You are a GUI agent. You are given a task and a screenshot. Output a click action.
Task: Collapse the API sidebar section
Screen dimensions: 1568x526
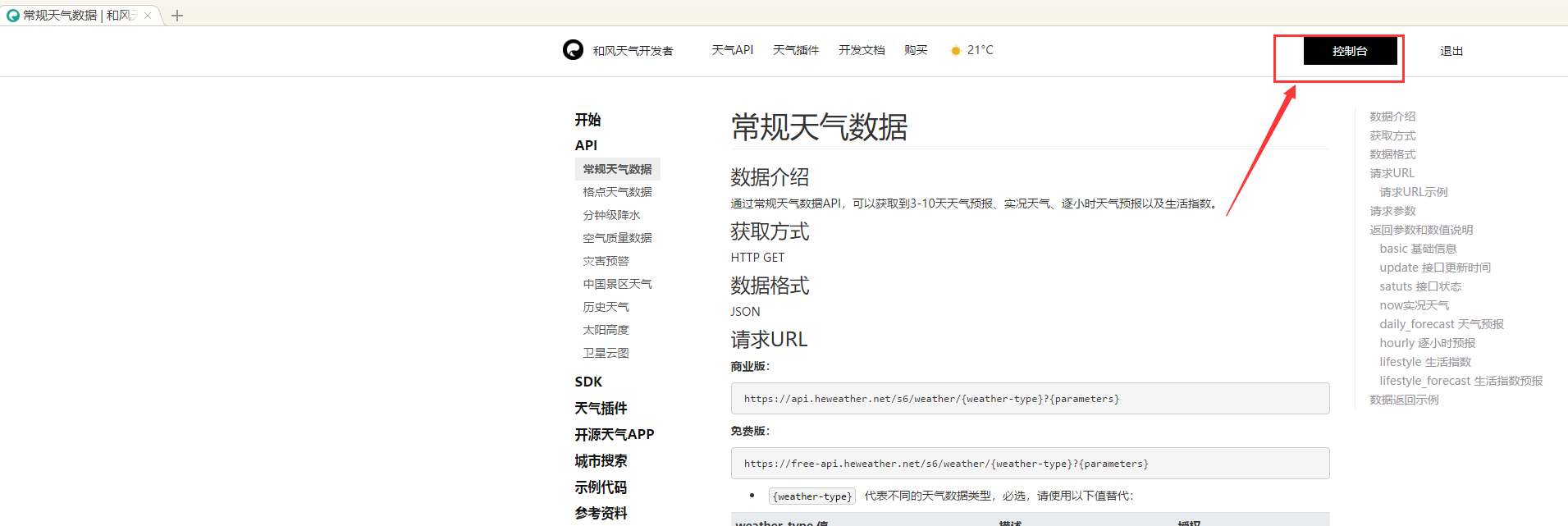click(x=586, y=145)
